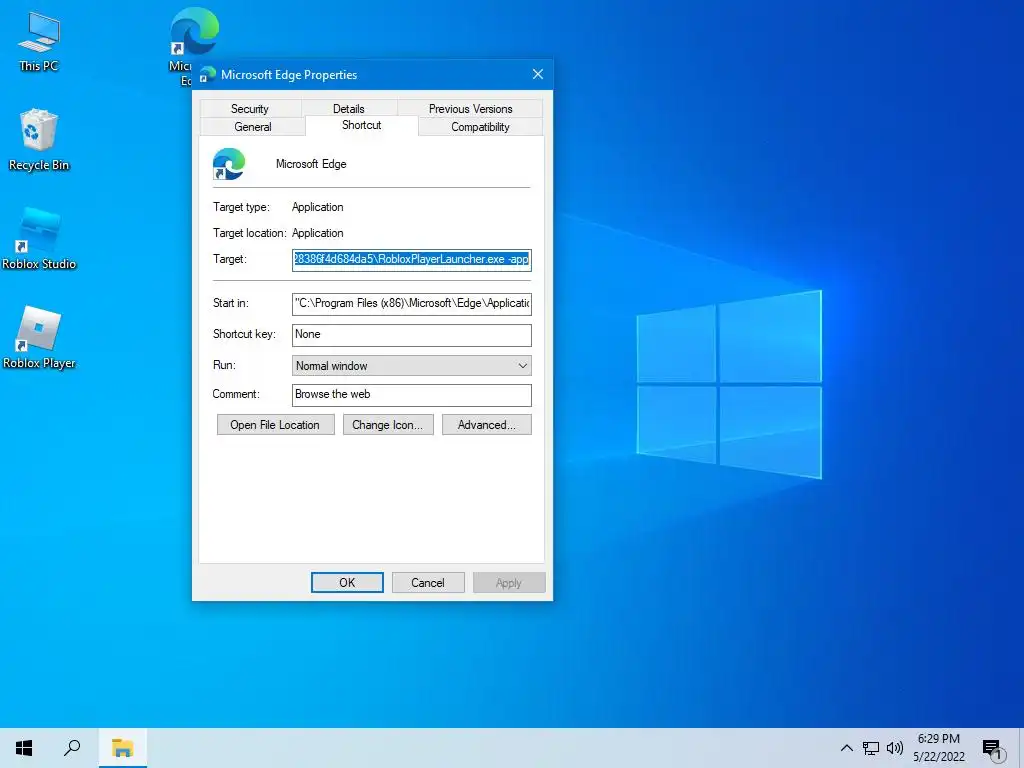Confirm the dialog with OK

pyautogui.click(x=347, y=583)
